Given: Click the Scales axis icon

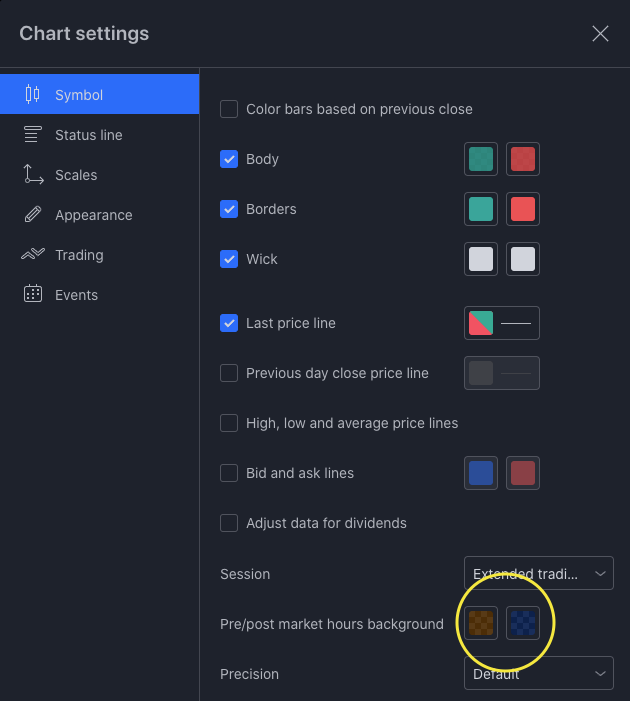Looking at the screenshot, I should coord(33,175).
